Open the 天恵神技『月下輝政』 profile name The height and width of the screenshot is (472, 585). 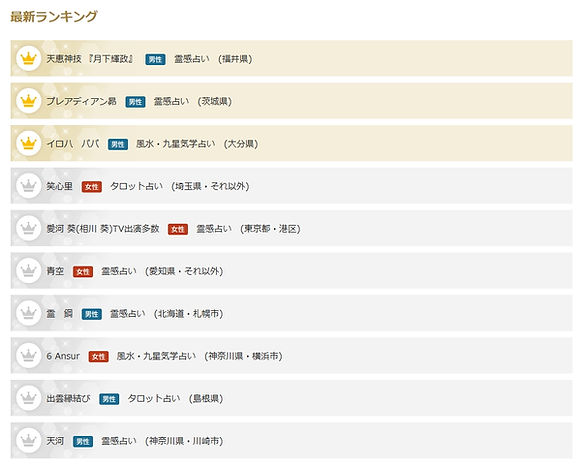90,59
